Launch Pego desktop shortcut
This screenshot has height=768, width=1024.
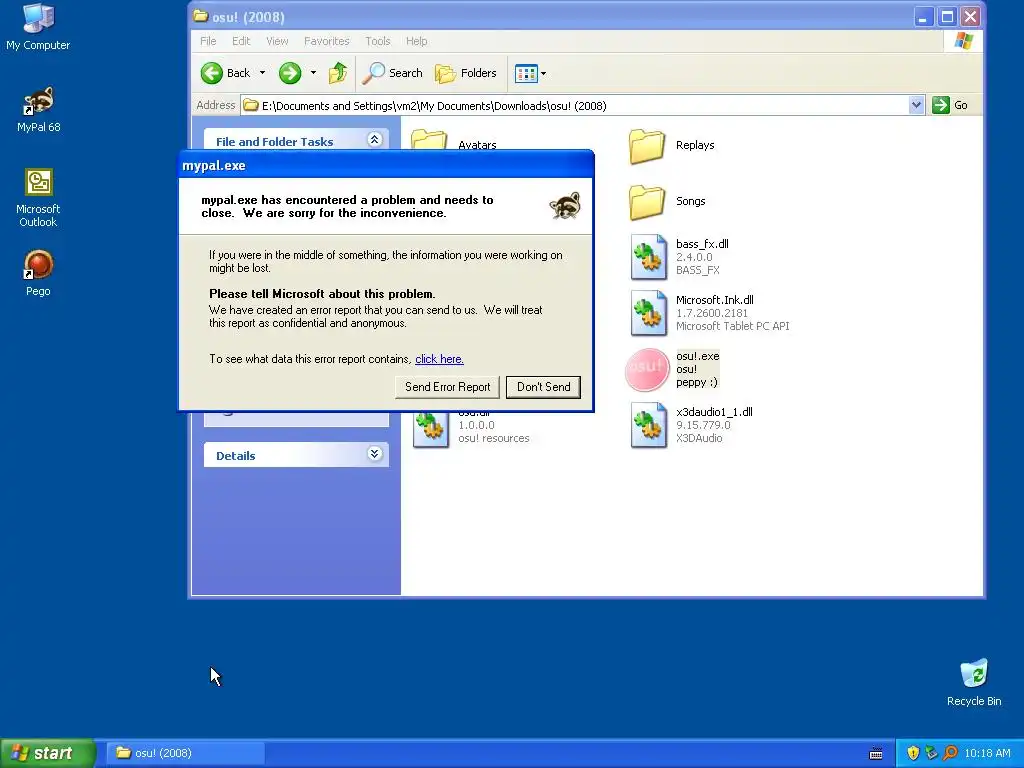point(38,272)
